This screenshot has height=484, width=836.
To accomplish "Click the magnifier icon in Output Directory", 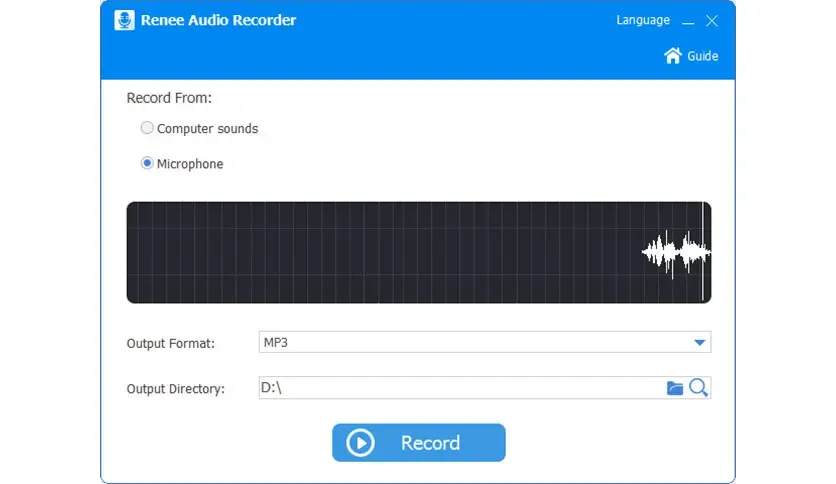I will [698, 388].
